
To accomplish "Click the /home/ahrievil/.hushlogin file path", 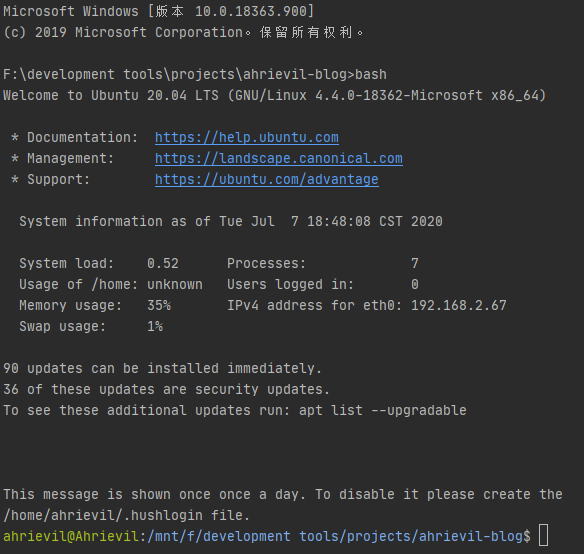I will [x=103, y=515].
